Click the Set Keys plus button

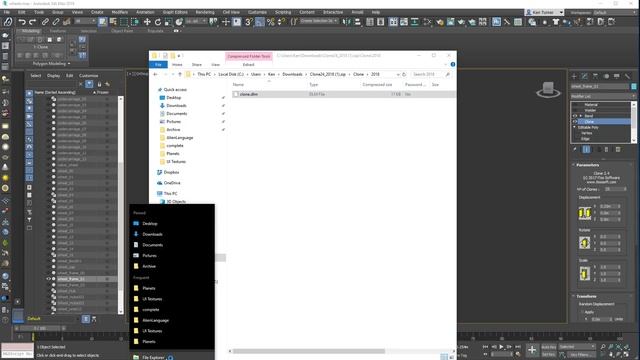532,350
